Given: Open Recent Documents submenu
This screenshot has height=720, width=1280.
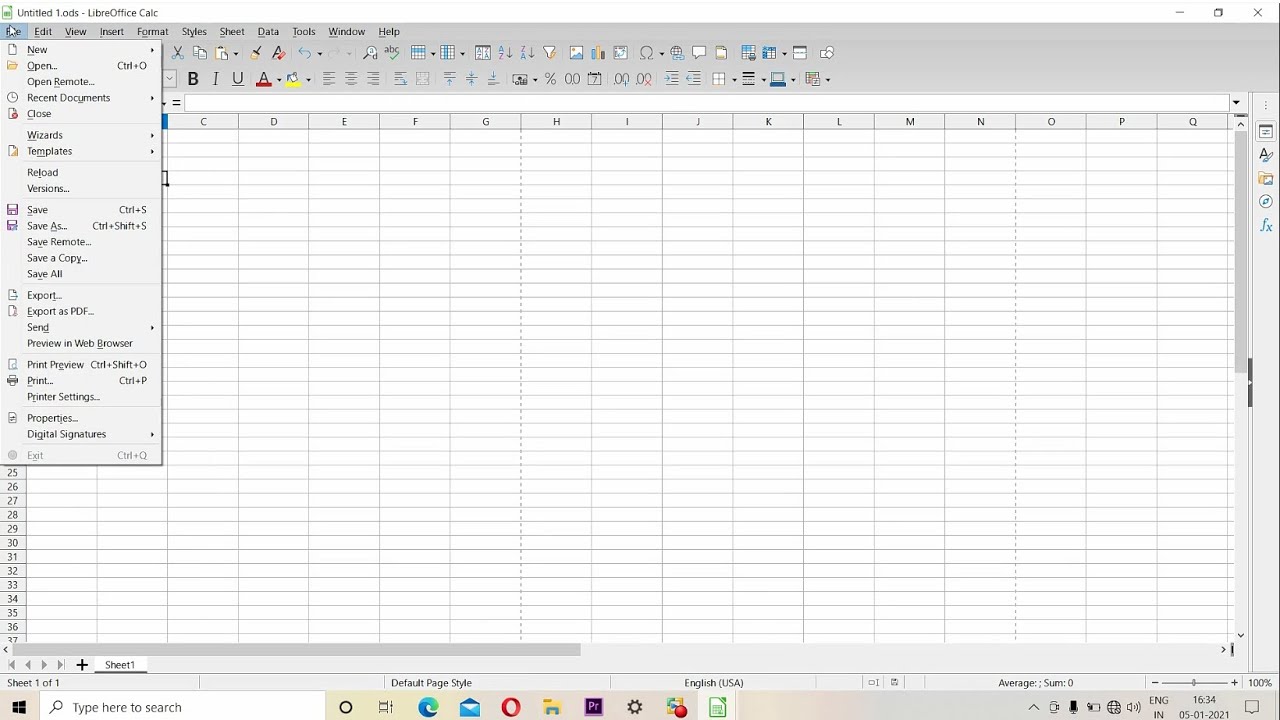Looking at the screenshot, I should pos(68,98).
